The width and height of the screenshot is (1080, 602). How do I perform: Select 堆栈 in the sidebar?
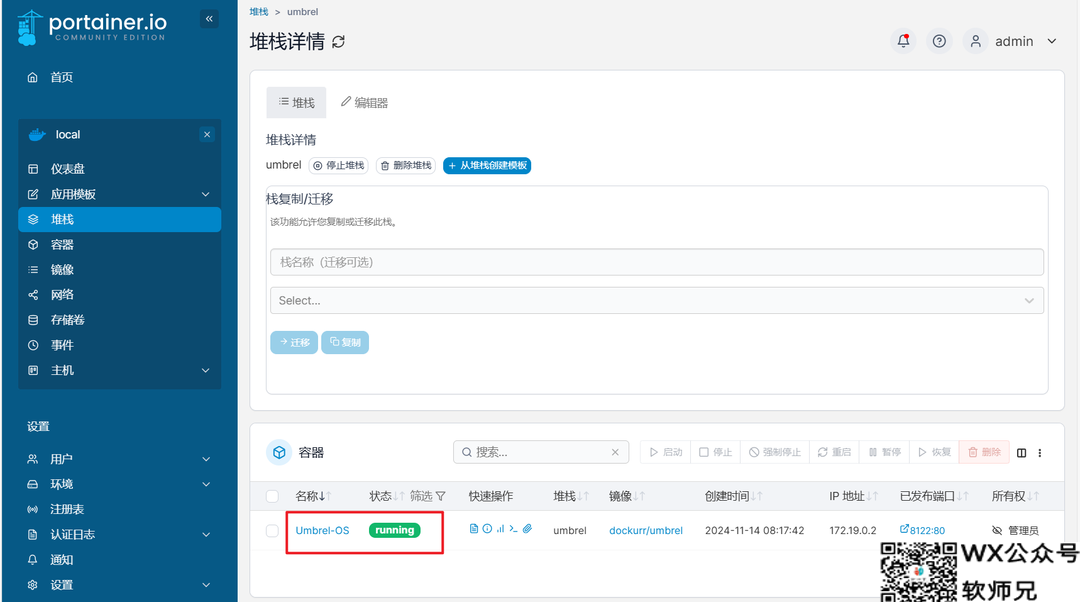tap(120, 219)
